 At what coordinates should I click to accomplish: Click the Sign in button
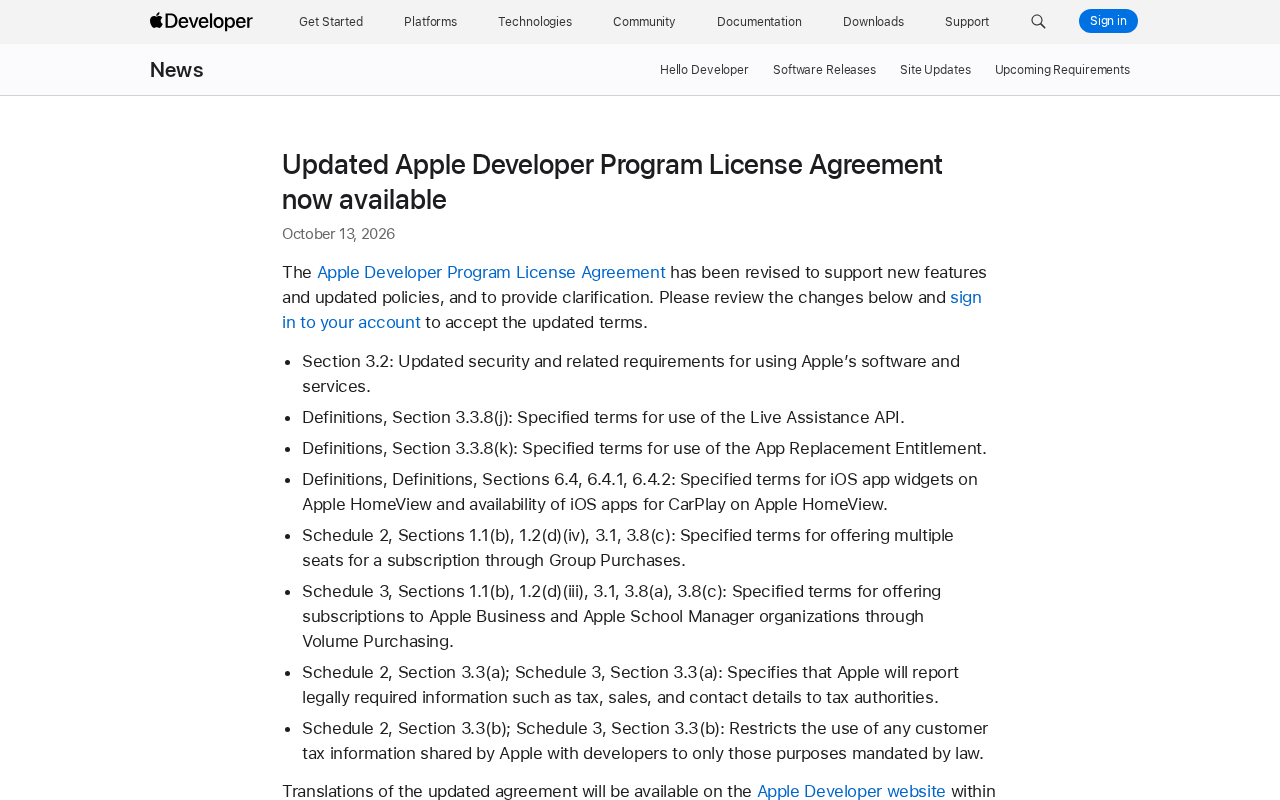[1108, 21]
